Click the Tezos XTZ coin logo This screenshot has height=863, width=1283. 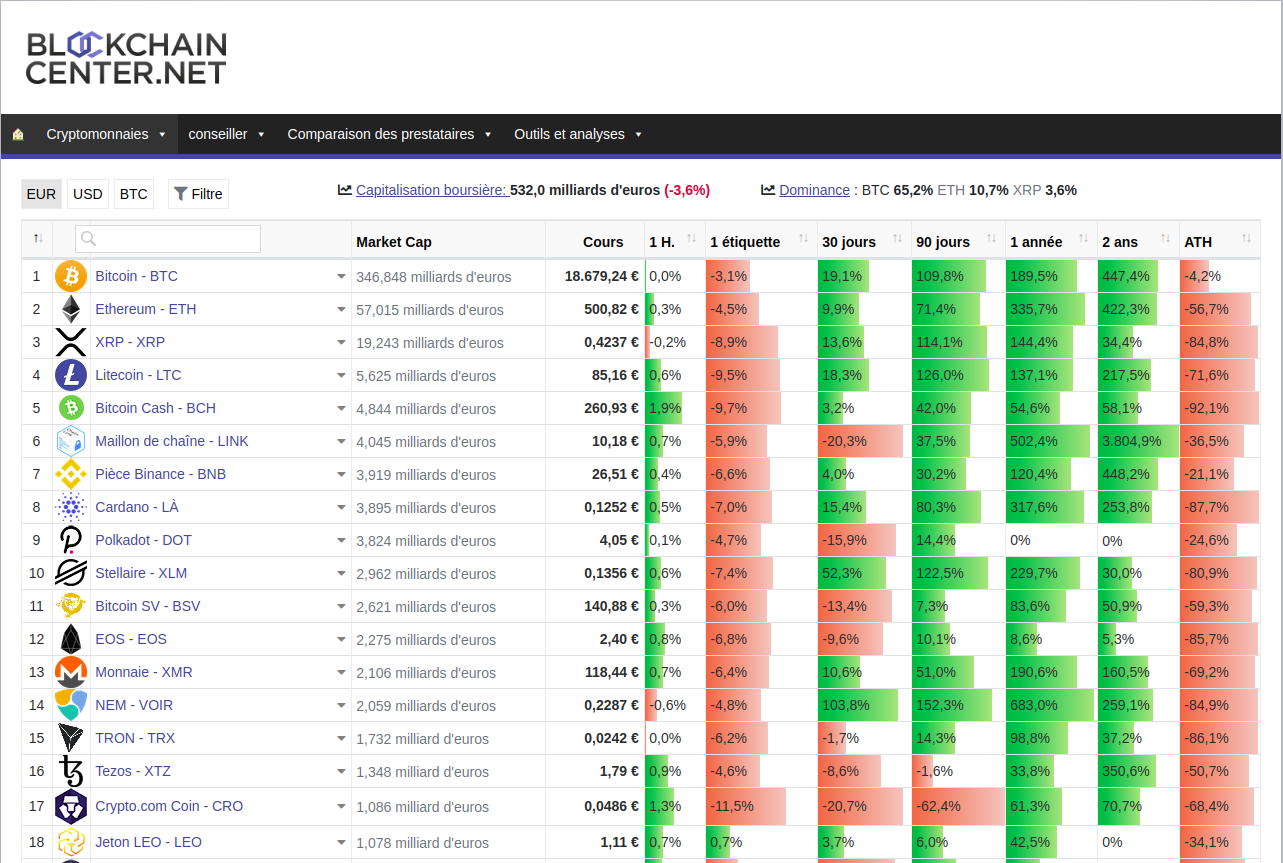coord(70,770)
